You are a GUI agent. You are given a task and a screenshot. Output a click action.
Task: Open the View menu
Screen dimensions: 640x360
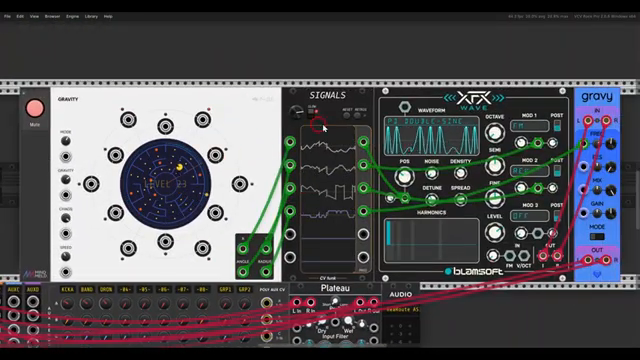[x=34, y=16]
